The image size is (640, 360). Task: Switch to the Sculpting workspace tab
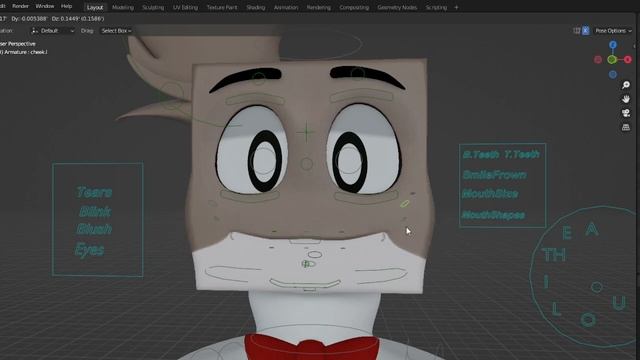(x=153, y=7)
